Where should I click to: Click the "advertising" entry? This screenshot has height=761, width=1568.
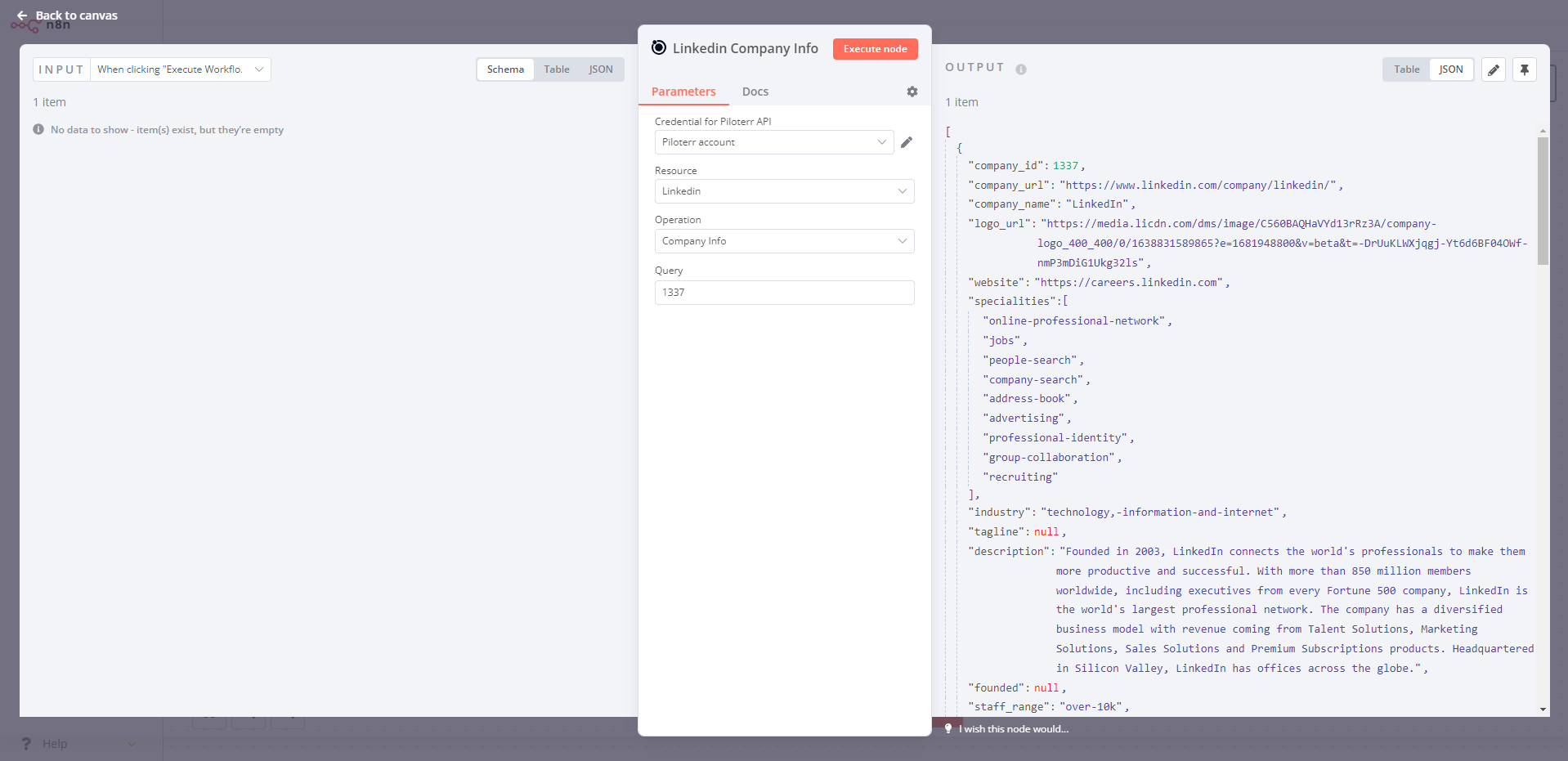click(1024, 419)
